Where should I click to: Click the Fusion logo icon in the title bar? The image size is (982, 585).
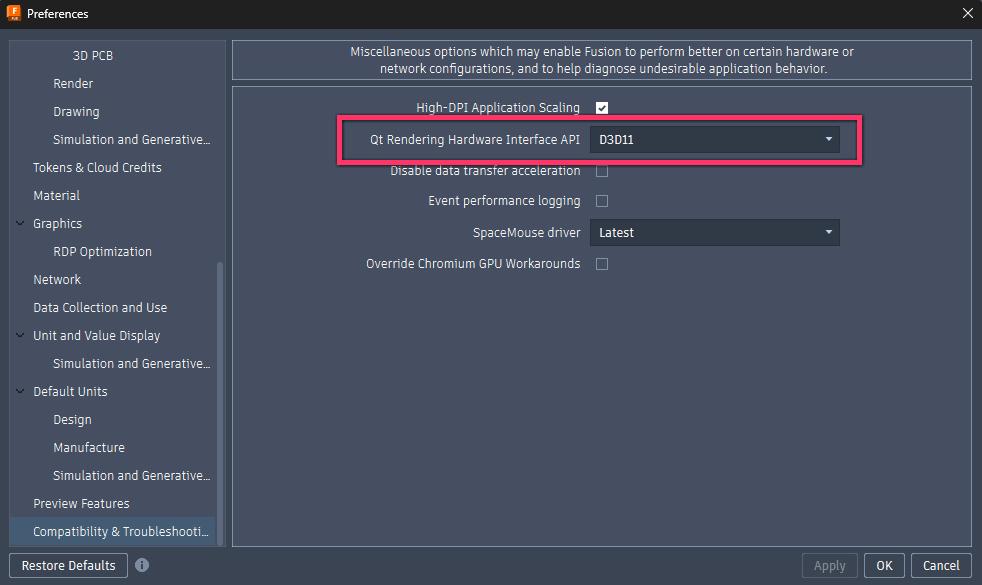15,13
